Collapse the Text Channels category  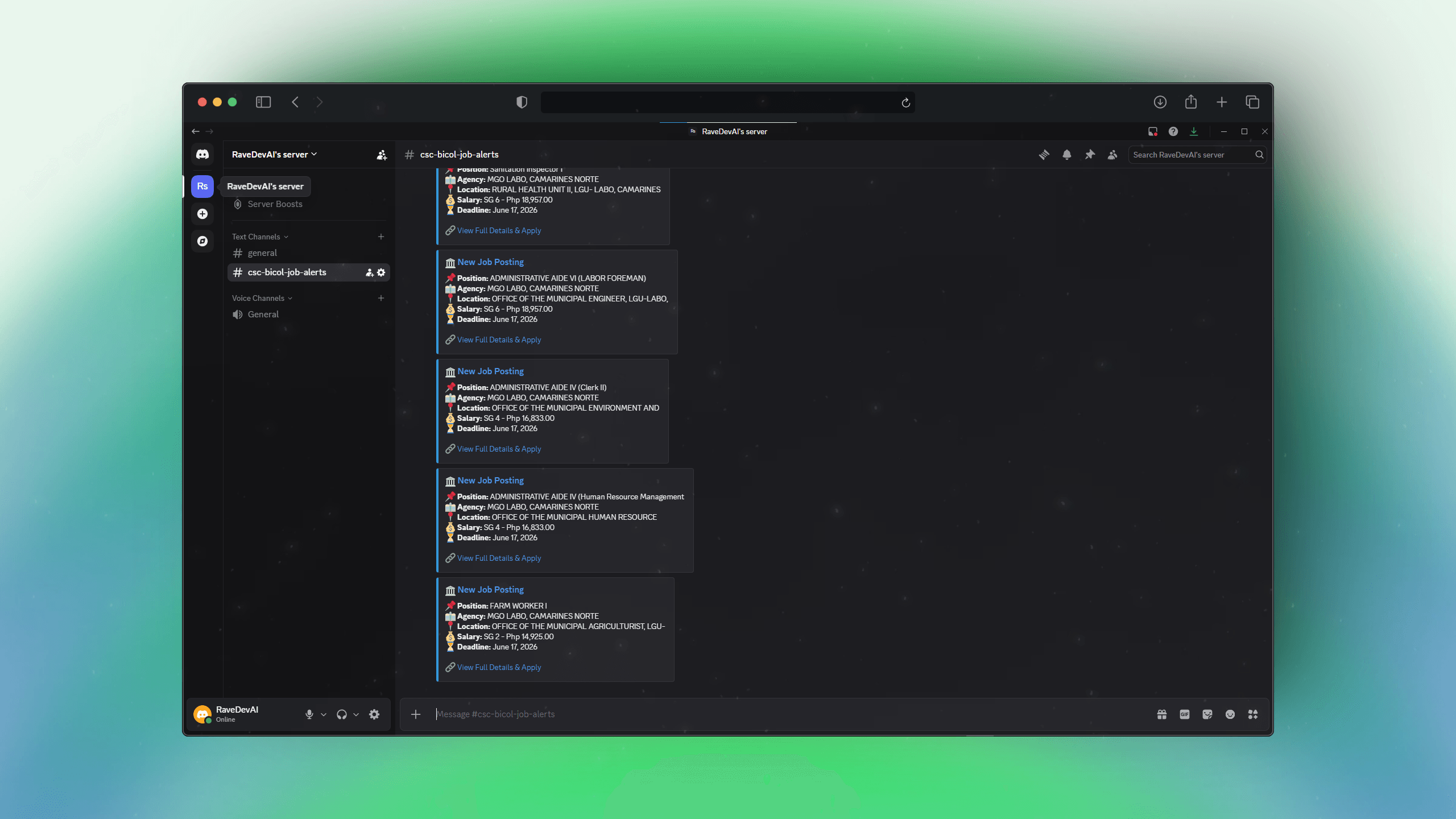tap(260, 237)
